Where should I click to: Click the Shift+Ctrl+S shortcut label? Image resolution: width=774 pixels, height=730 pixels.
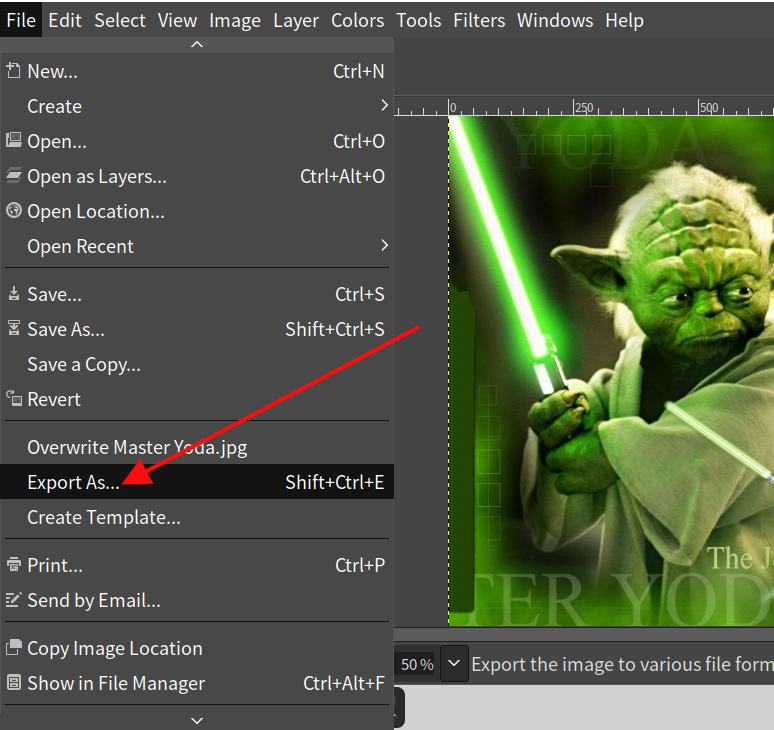pos(335,329)
